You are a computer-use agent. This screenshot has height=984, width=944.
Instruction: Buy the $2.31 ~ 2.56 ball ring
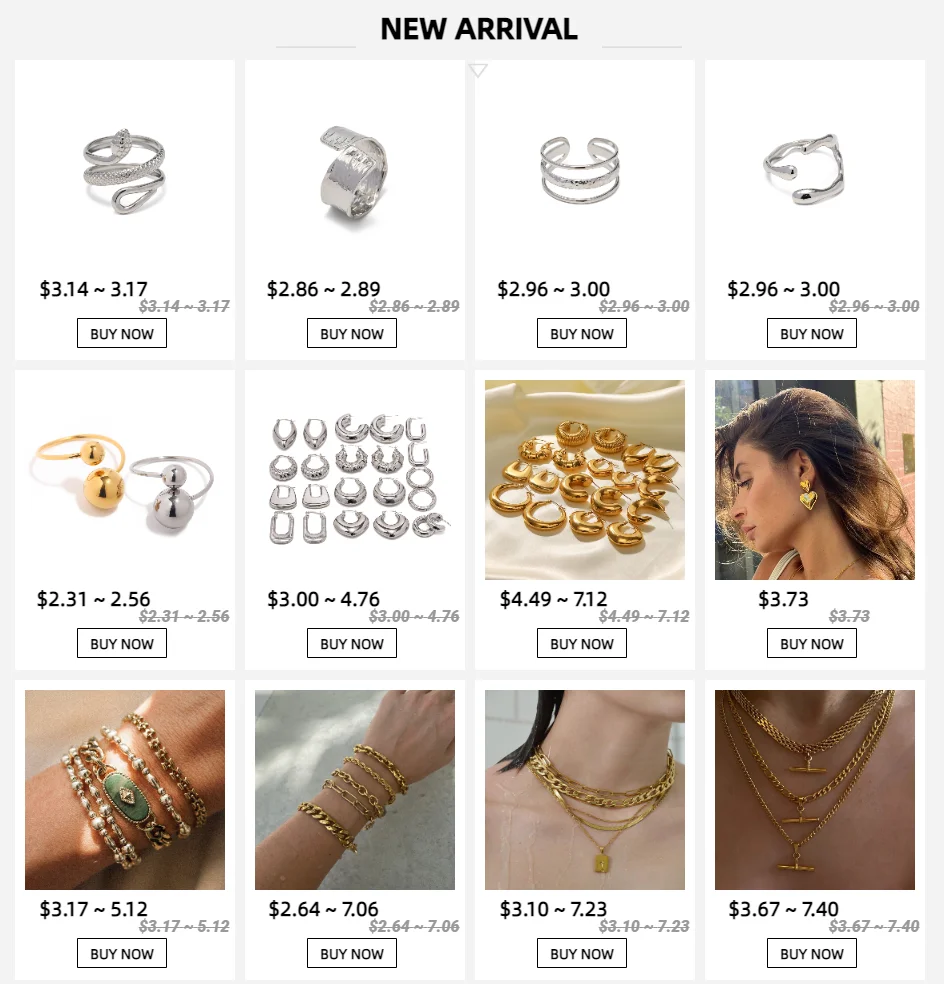(122, 643)
